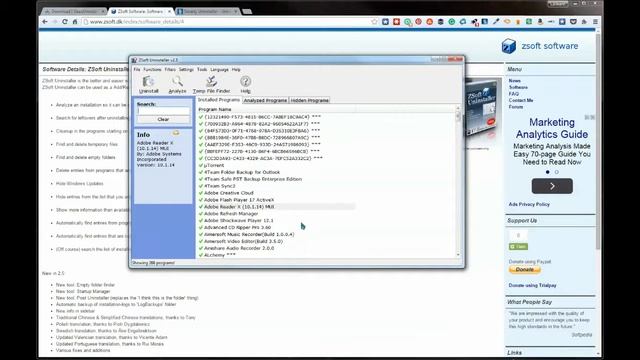640x360 pixels.
Task: Open the Language menu
Action: click(220, 70)
